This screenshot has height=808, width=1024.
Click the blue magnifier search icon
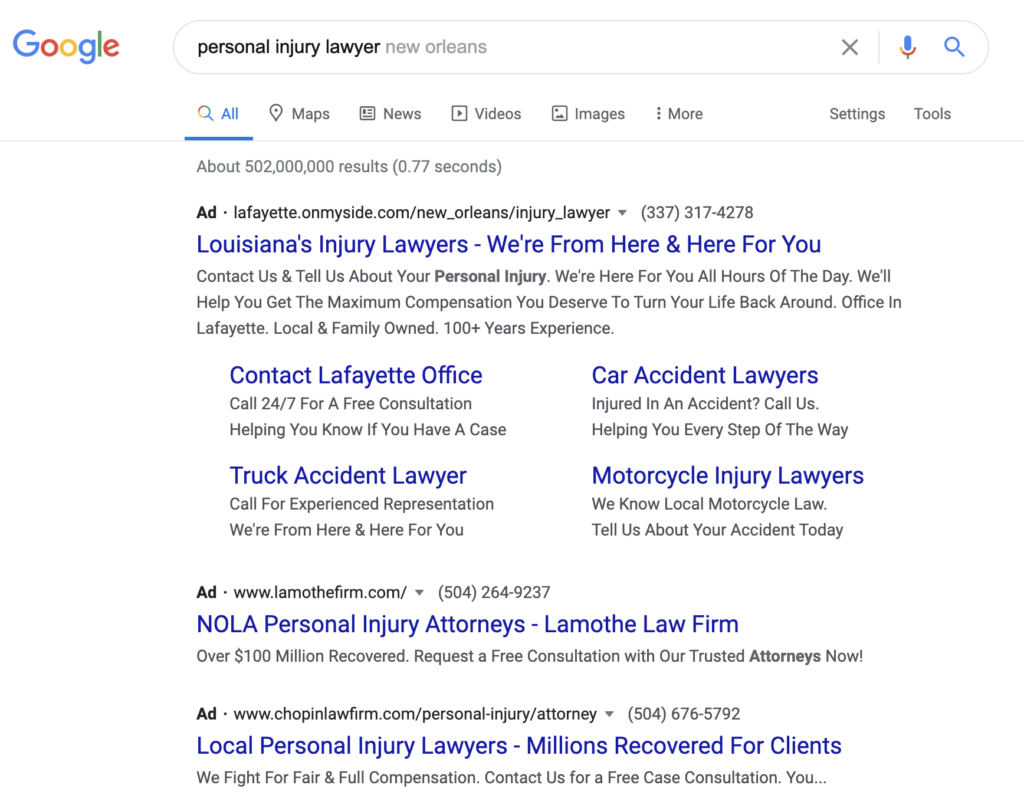954,47
